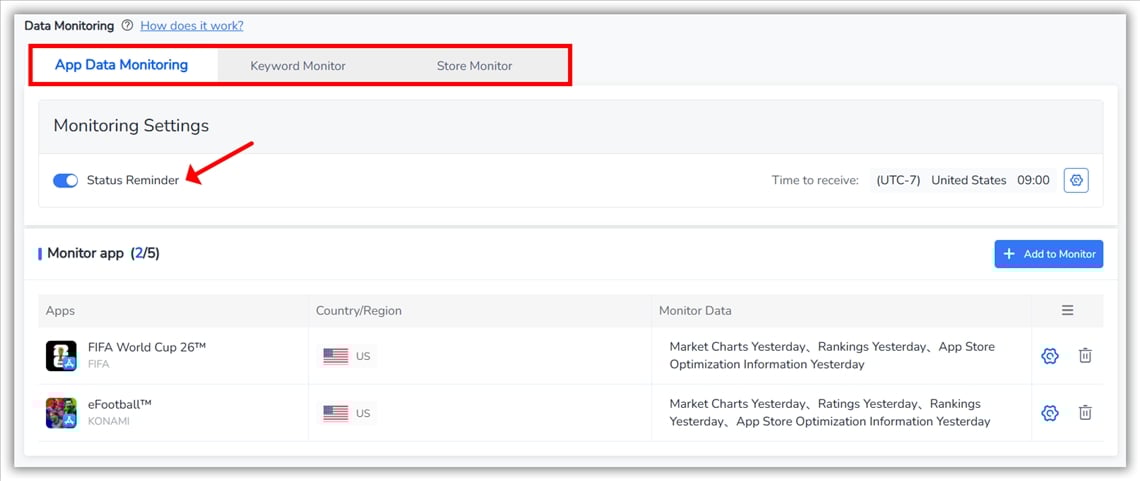Click the eFootball app icon
The image size is (1140, 481).
pyautogui.click(x=61, y=413)
